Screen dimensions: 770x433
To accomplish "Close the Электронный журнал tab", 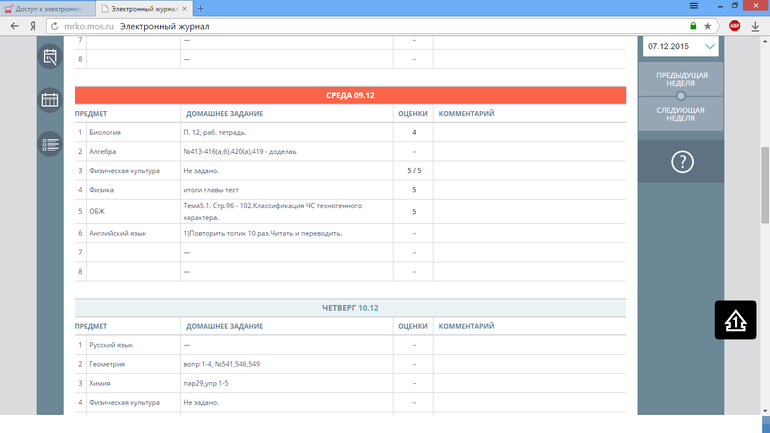I will pyautogui.click(x=185, y=9).
